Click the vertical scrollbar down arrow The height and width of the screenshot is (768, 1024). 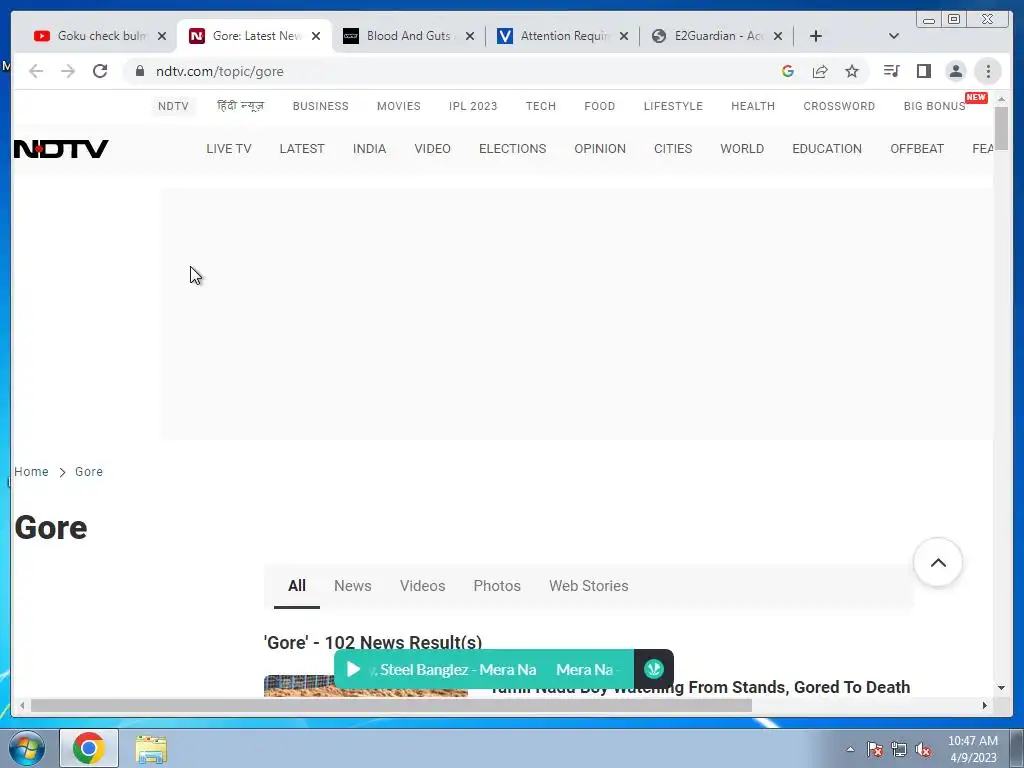coord(1001,688)
